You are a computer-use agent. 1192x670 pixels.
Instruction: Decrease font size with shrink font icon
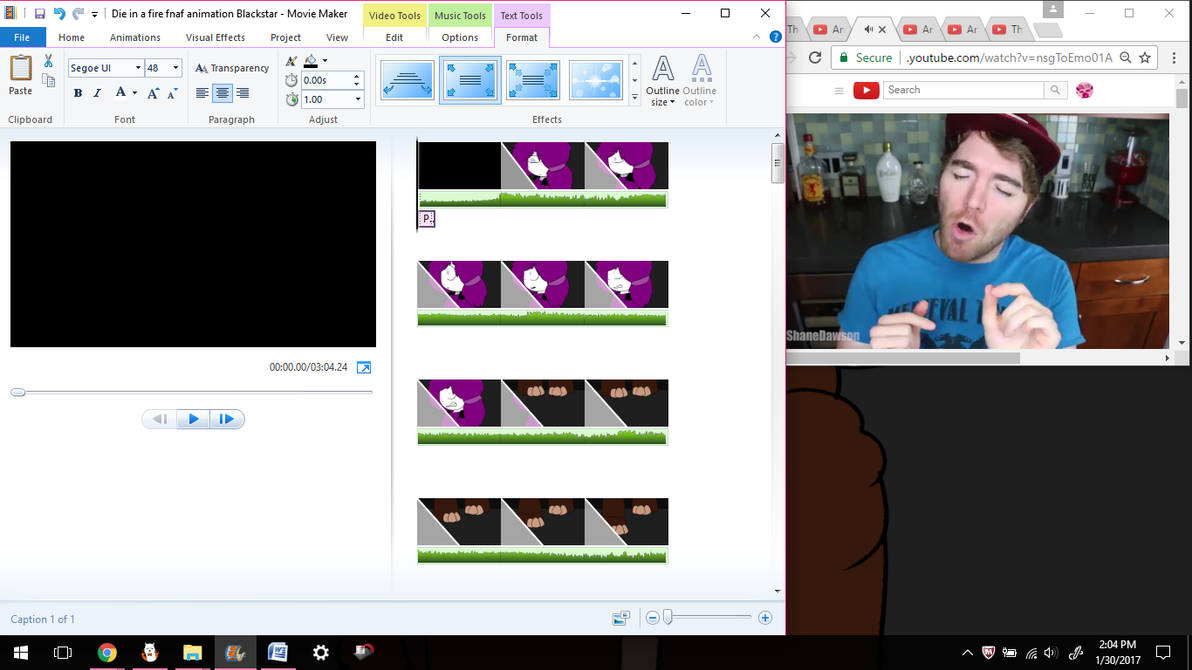pos(173,93)
